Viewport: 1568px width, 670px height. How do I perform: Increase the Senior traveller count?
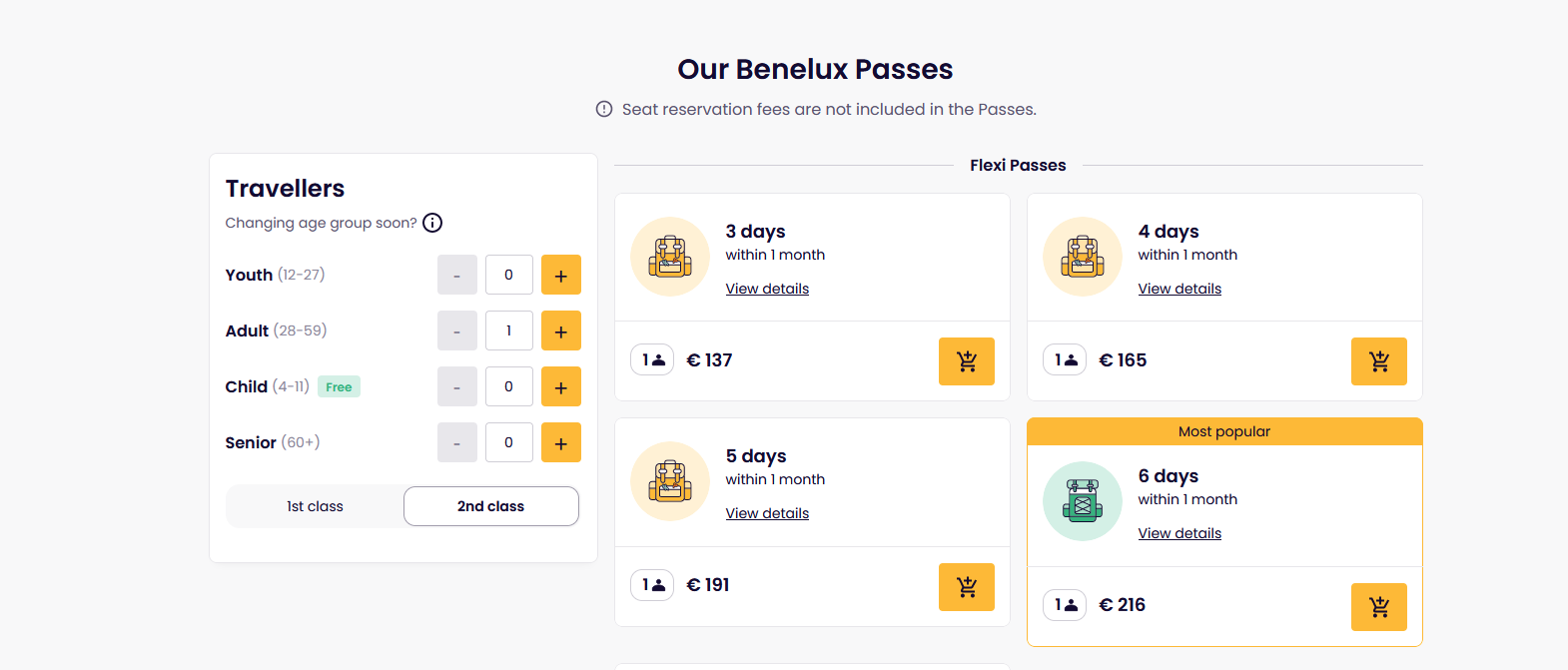[x=560, y=443]
